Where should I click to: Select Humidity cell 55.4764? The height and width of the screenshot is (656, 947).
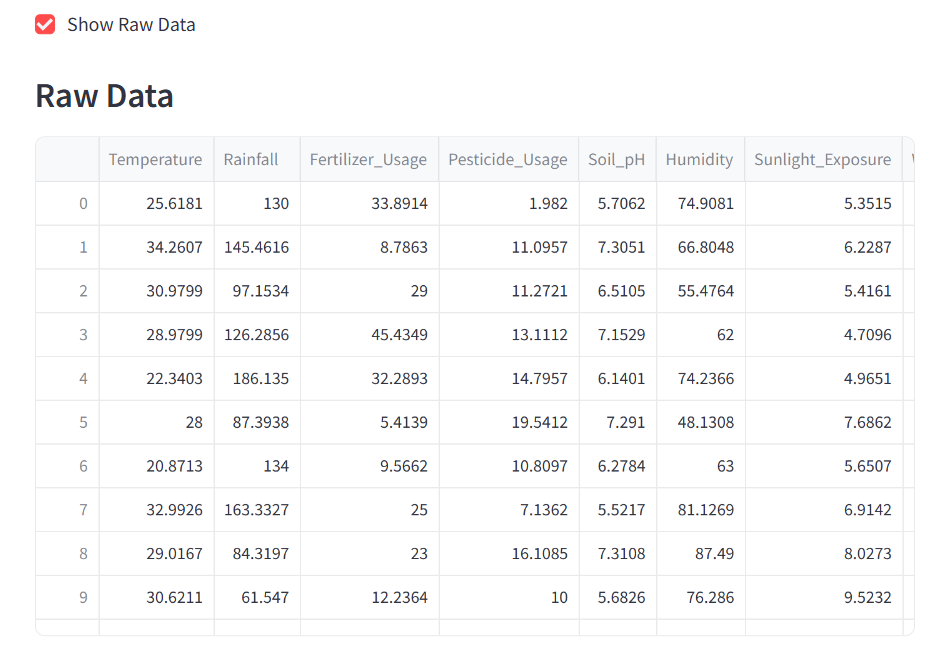pos(701,291)
